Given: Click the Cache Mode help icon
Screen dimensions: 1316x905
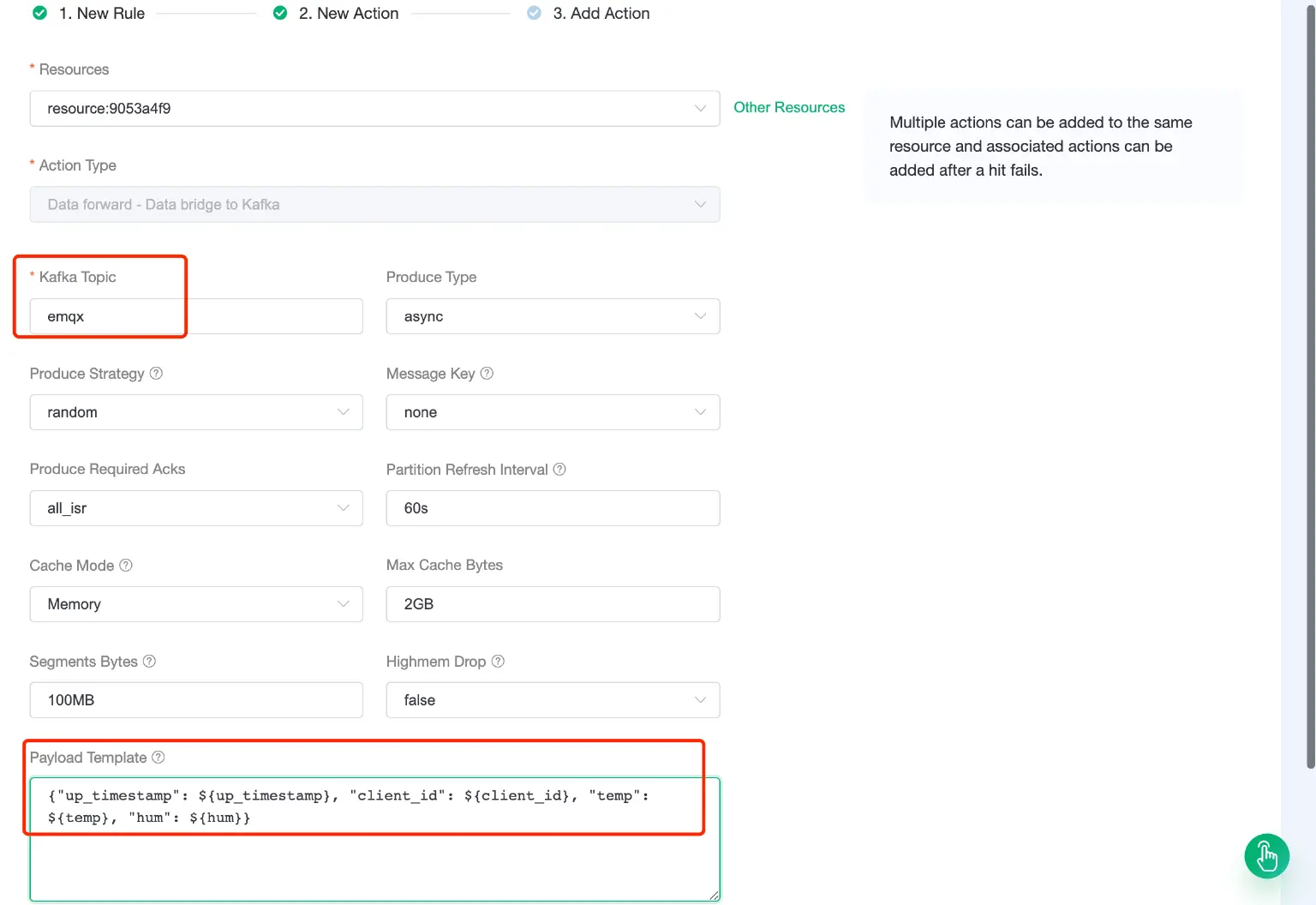Looking at the screenshot, I should [126, 566].
